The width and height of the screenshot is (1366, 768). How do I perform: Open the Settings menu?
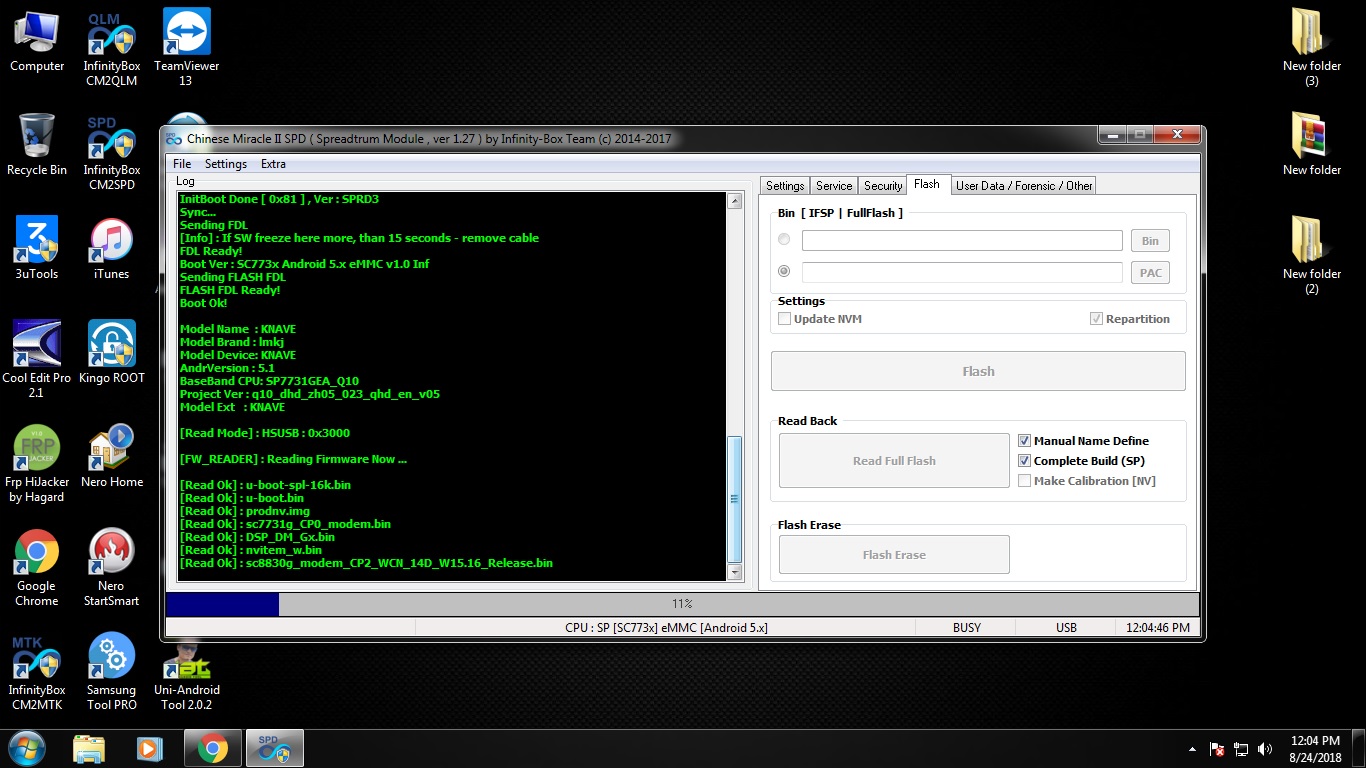(226, 164)
